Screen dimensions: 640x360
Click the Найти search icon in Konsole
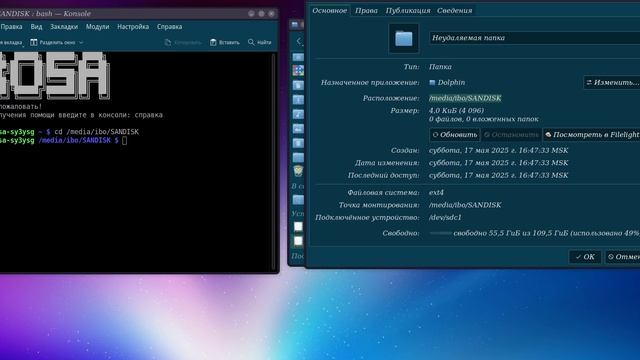click(x=251, y=42)
